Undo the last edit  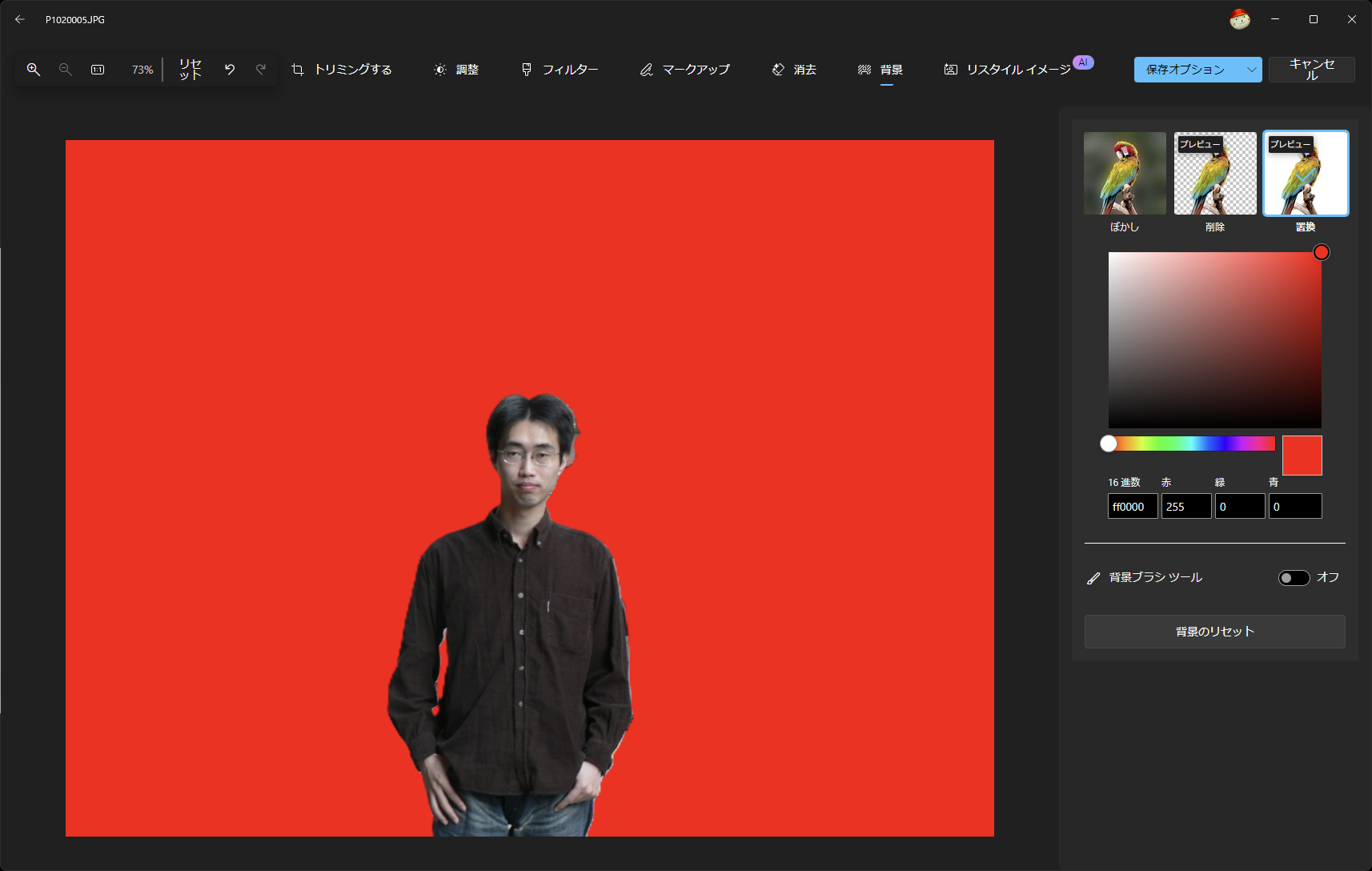pyautogui.click(x=230, y=70)
